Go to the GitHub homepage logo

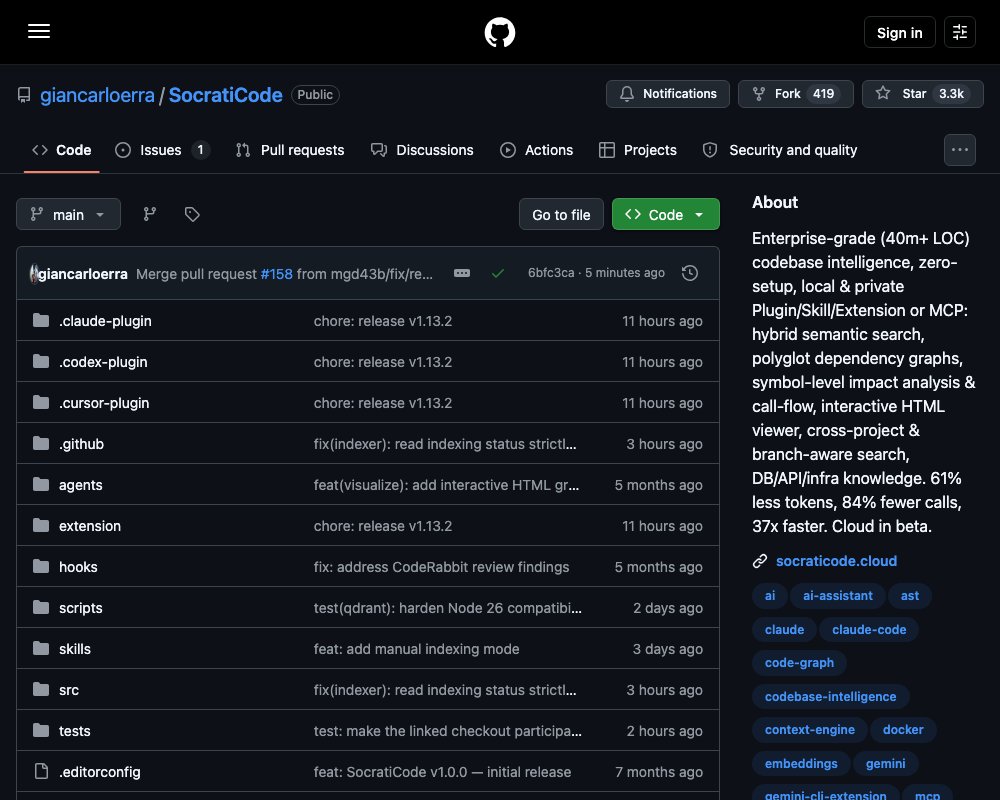point(499,32)
